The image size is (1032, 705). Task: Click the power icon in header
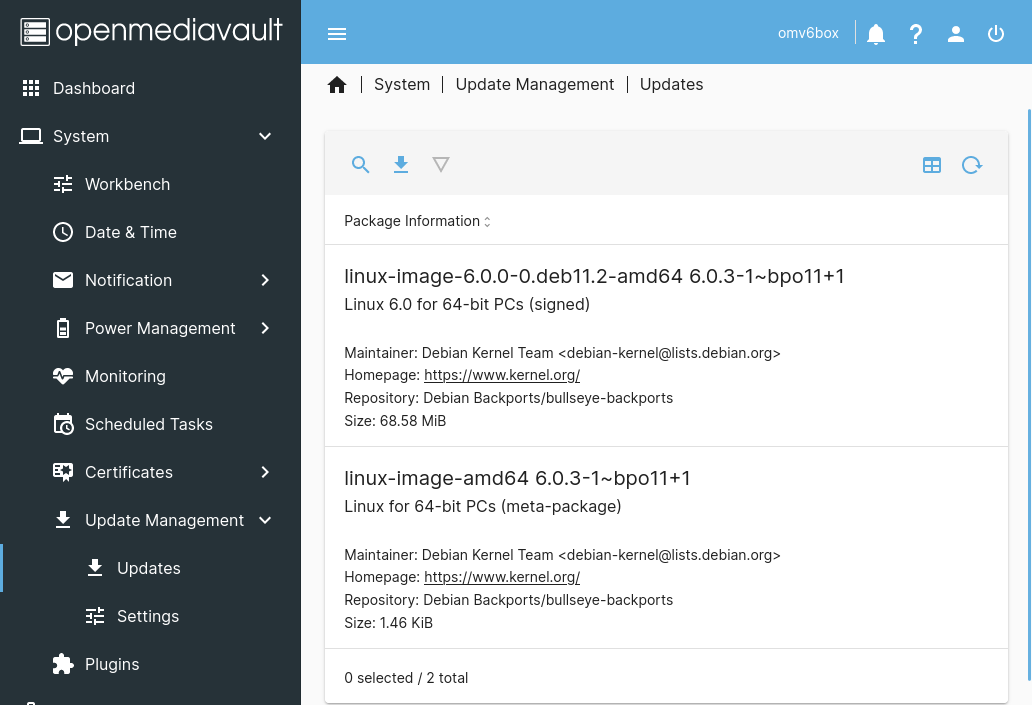(x=996, y=34)
